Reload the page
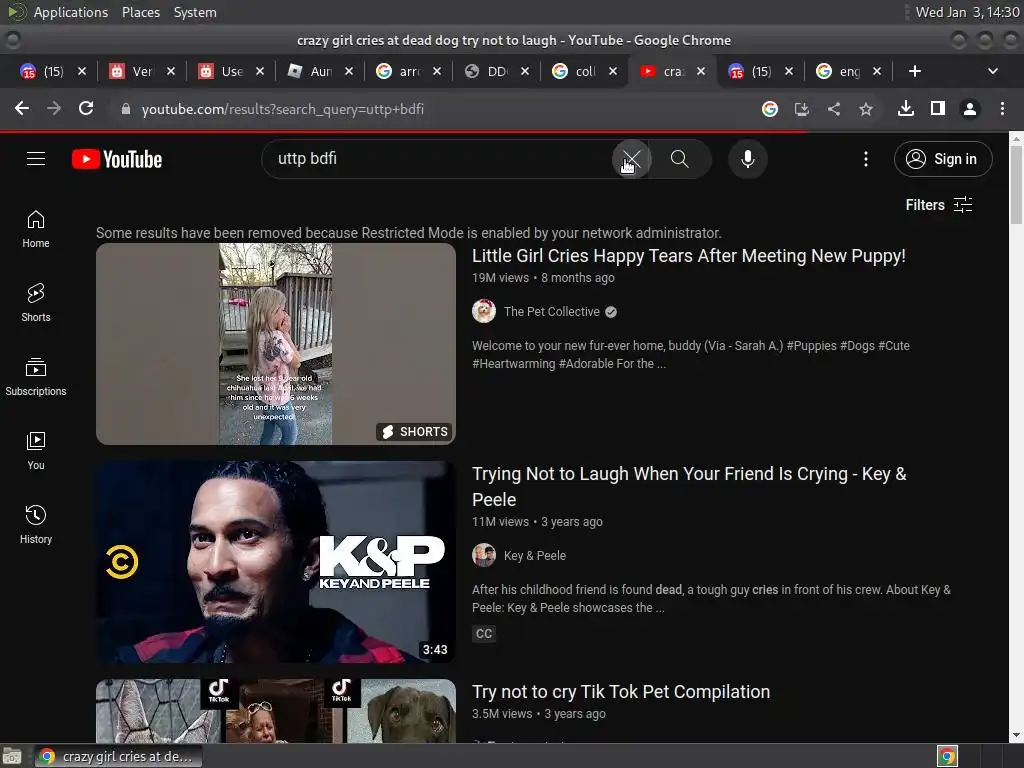This screenshot has height=768, width=1024. pos(86,108)
